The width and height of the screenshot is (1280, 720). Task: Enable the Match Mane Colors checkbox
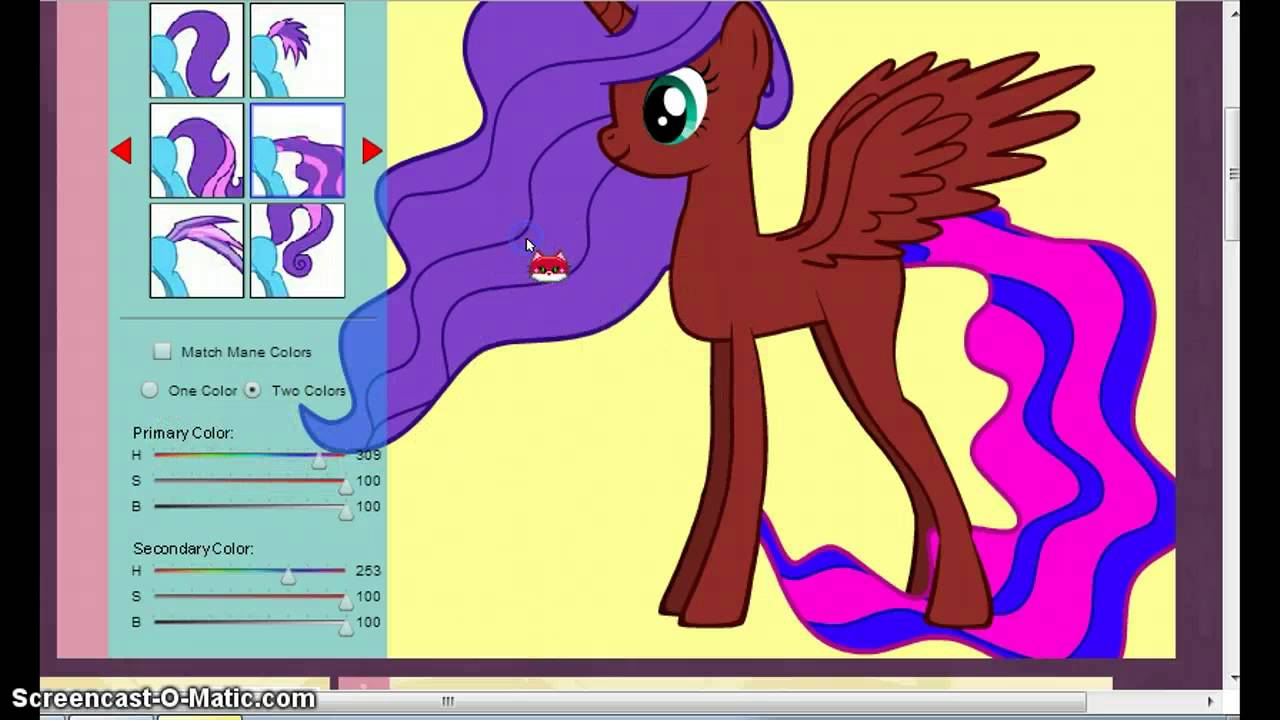(x=162, y=352)
